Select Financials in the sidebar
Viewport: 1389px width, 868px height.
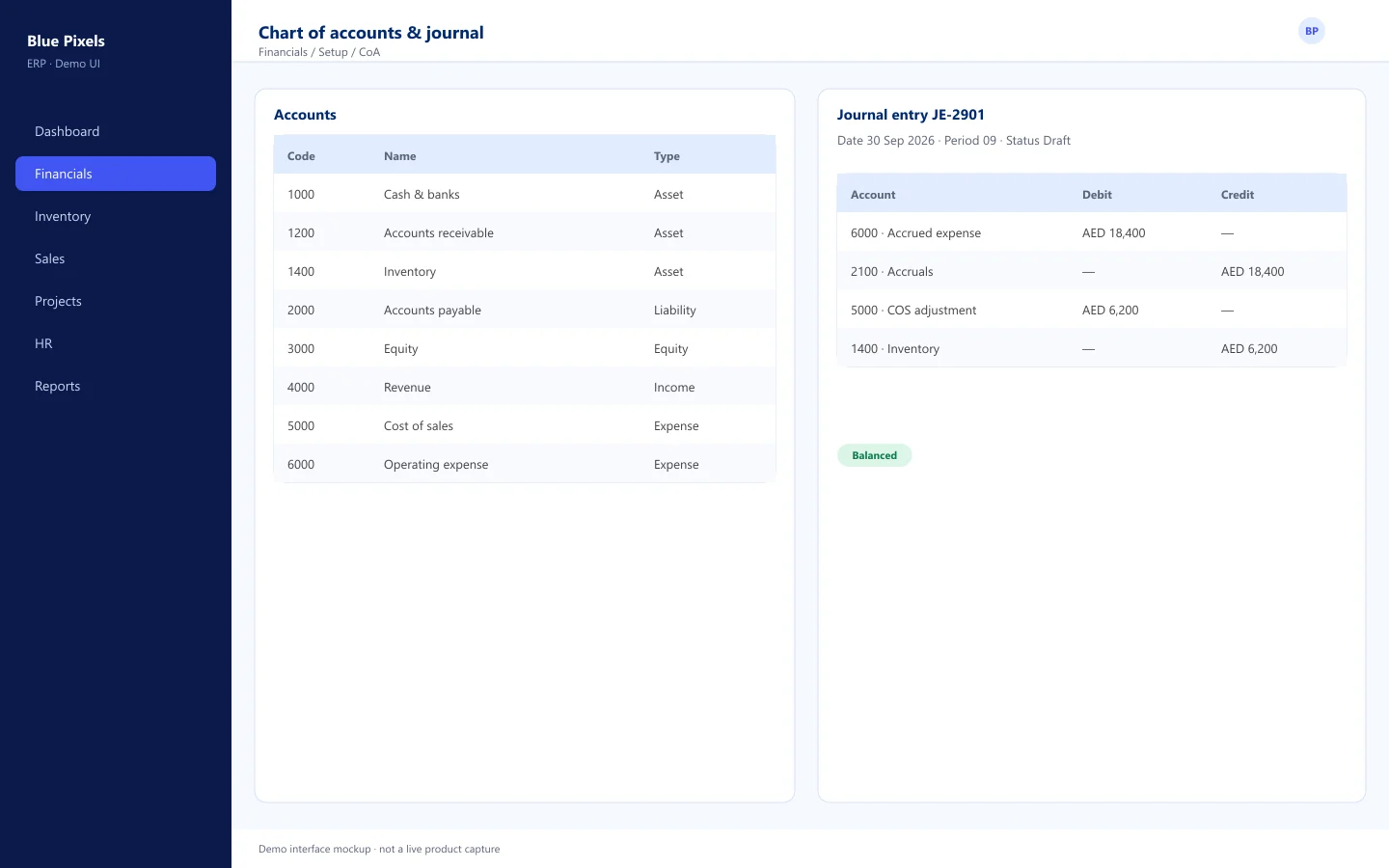point(116,174)
